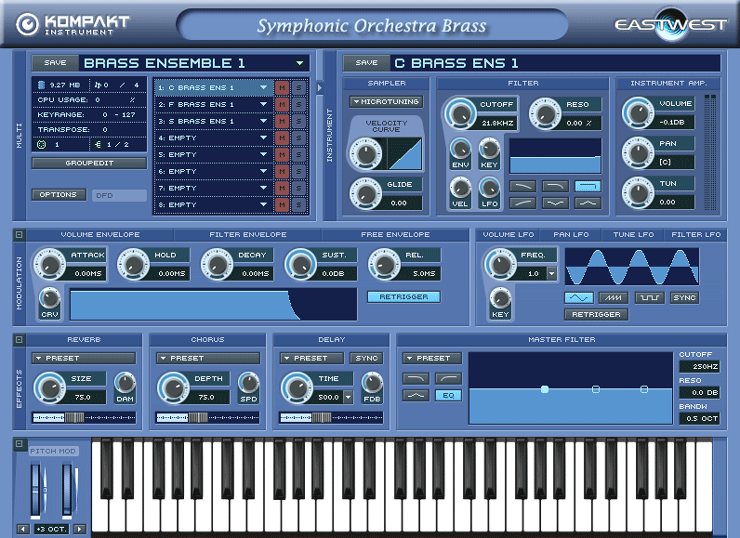Toggle Delay Sync button
This screenshot has width=740, height=538.
[x=366, y=358]
